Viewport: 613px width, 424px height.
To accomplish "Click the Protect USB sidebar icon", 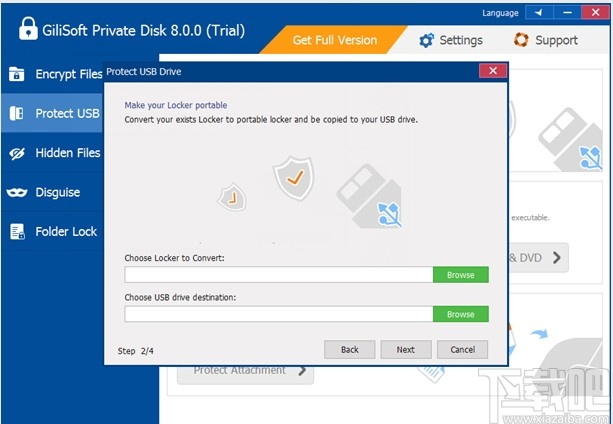I will pyautogui.click(x=16, y=113).
